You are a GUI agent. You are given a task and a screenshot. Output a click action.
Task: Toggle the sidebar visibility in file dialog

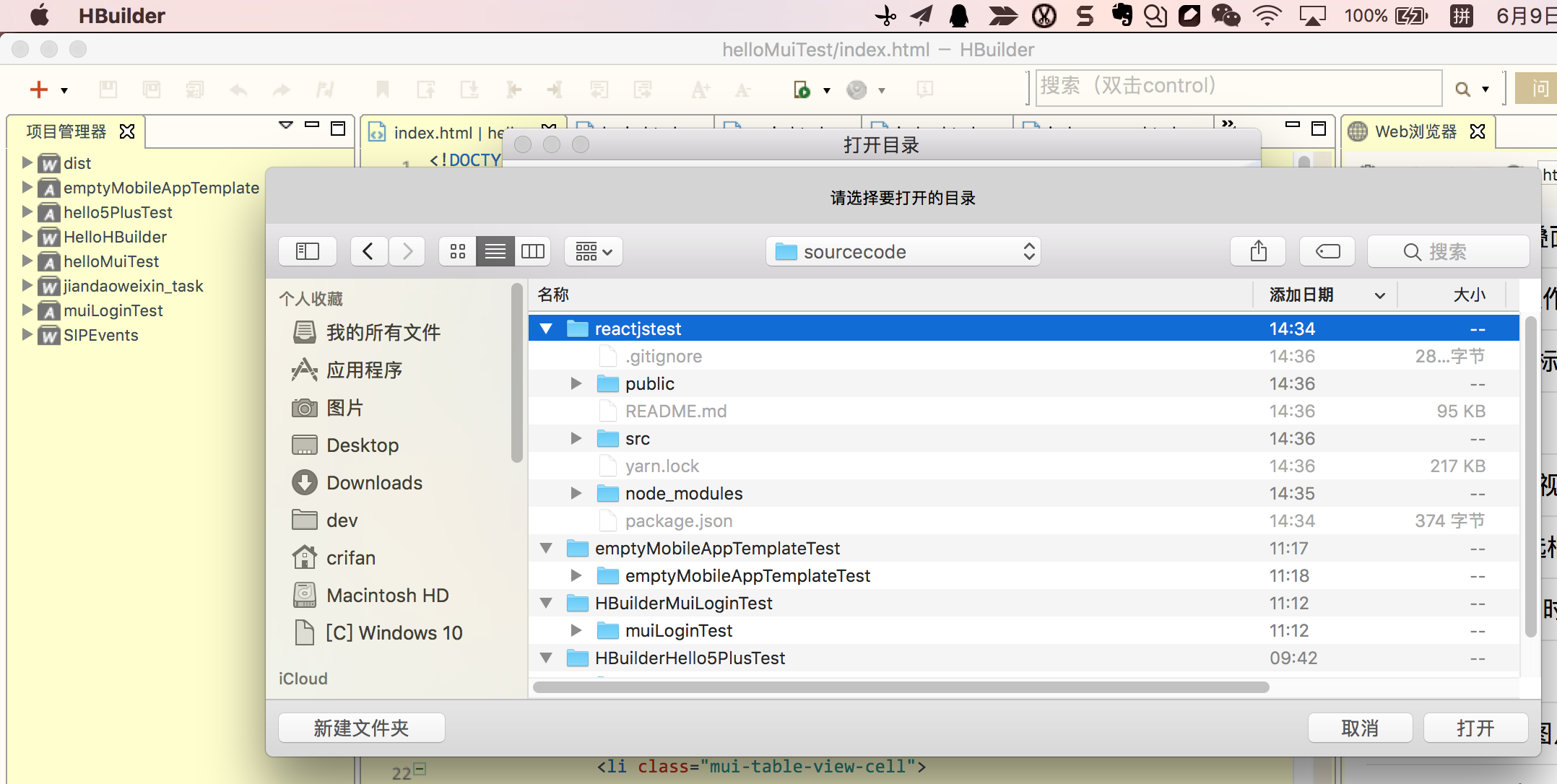click(308, 251)
